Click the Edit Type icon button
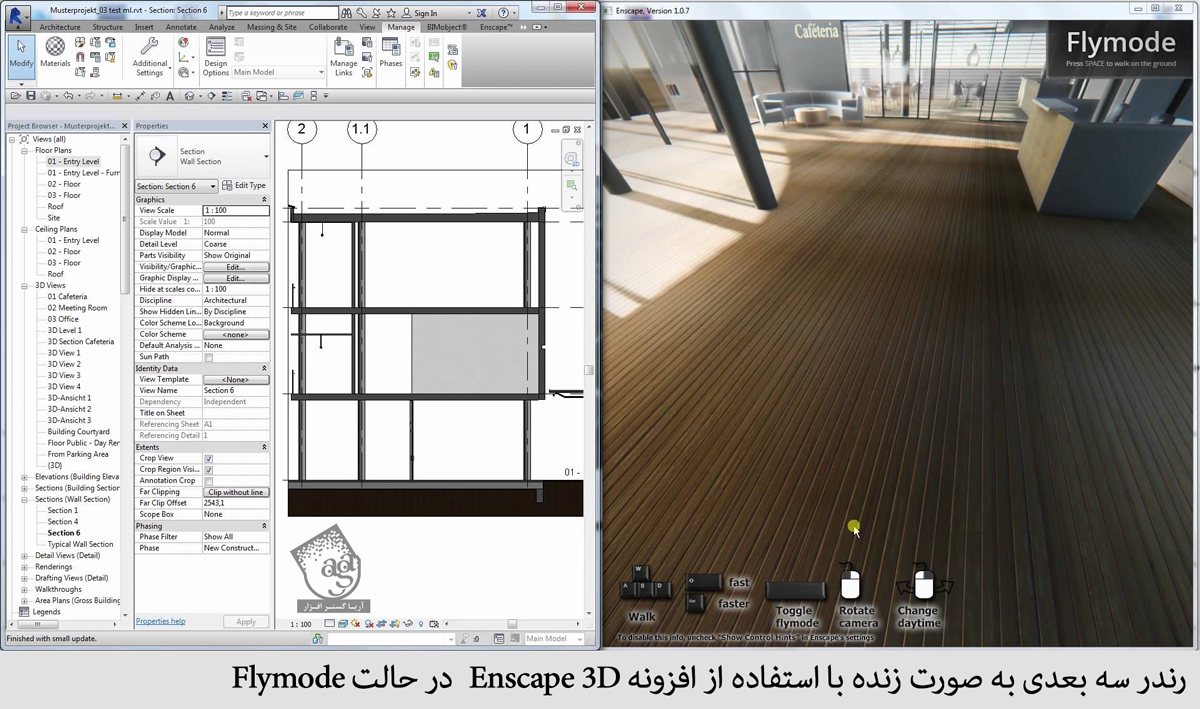 244,186
